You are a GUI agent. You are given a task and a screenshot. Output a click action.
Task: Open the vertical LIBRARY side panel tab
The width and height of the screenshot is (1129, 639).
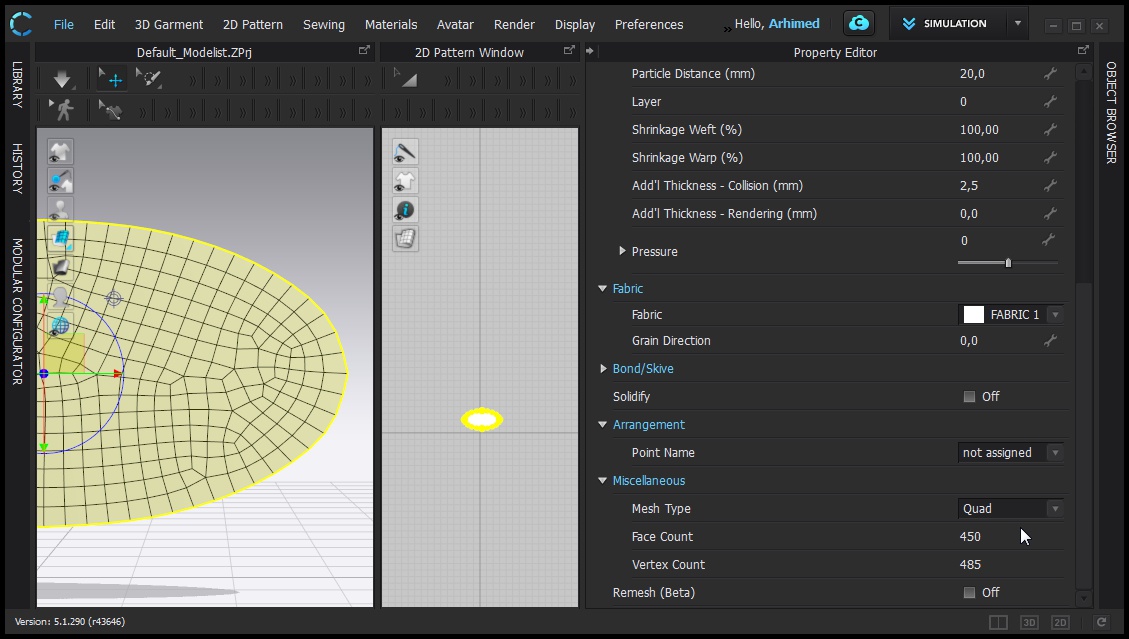17,85
